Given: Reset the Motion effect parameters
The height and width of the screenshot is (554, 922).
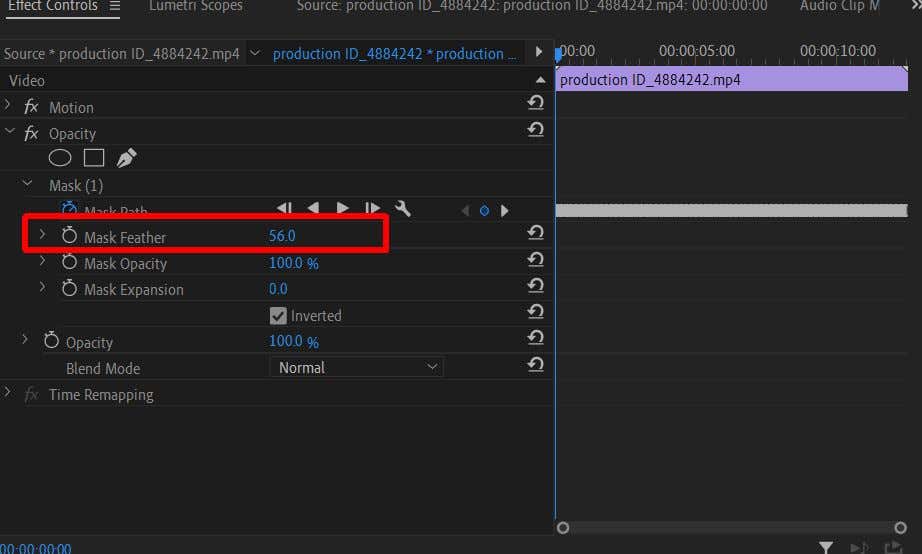Looking at the screenshot, I should (x=535, y=104).
